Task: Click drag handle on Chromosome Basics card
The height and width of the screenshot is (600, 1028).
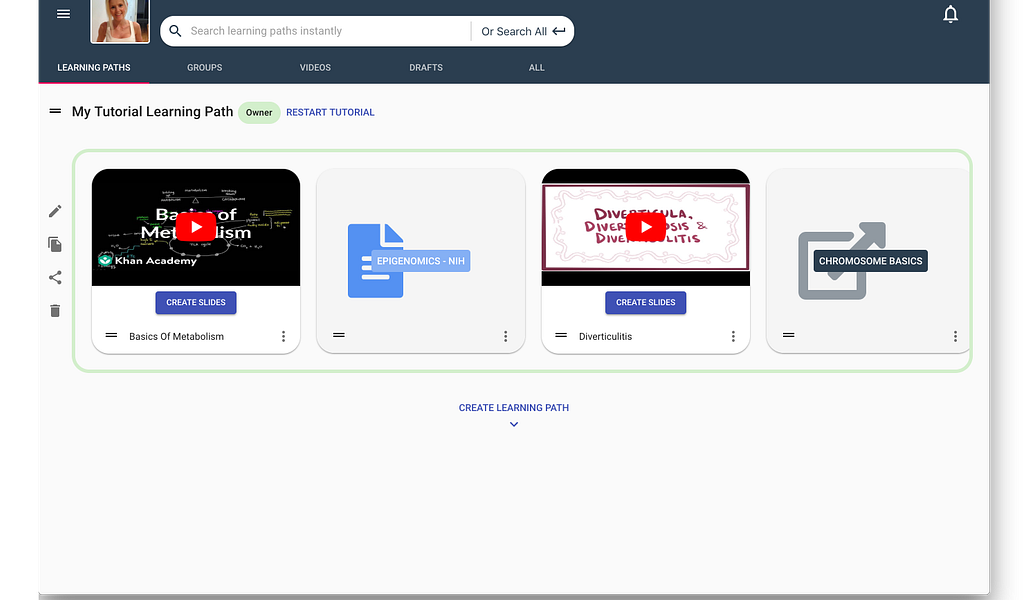Action: pyautogui.click(x=789, y=335)
